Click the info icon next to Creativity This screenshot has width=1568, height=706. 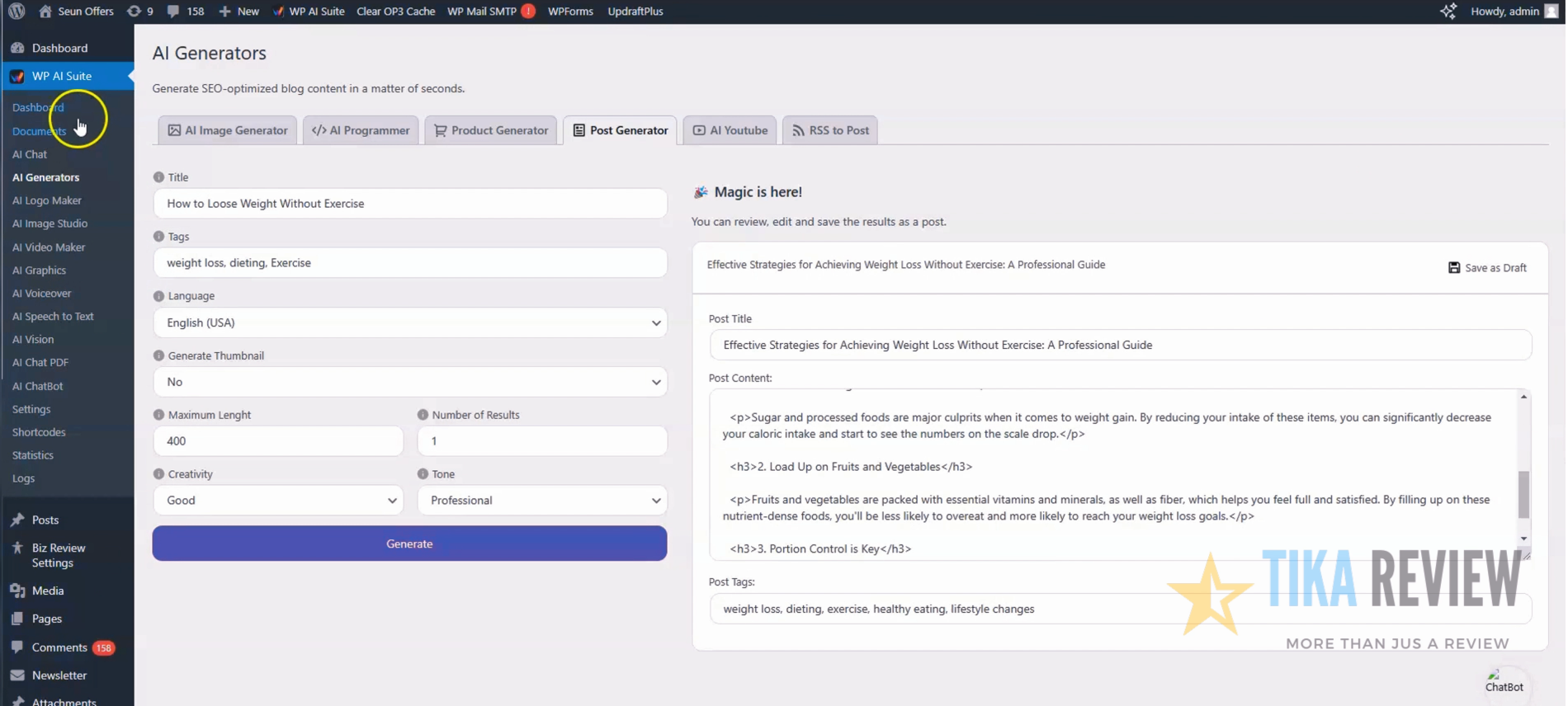(x=158, y=474)
